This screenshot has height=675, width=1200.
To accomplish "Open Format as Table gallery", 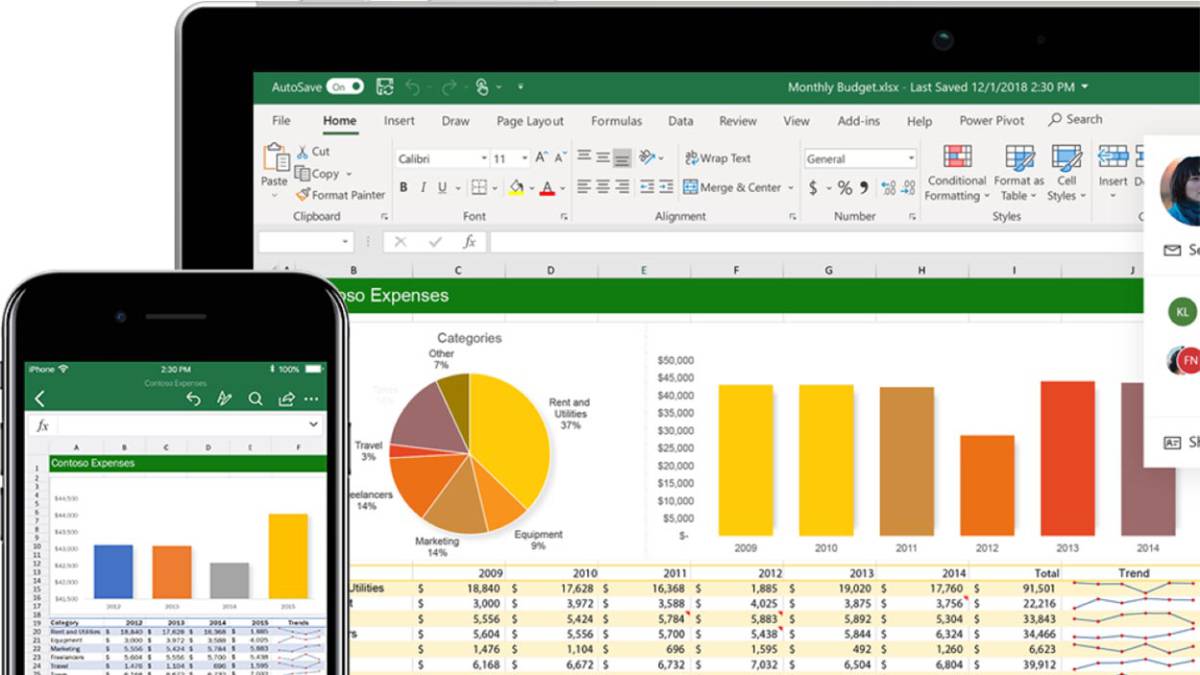I will (x=1018, y=172).
